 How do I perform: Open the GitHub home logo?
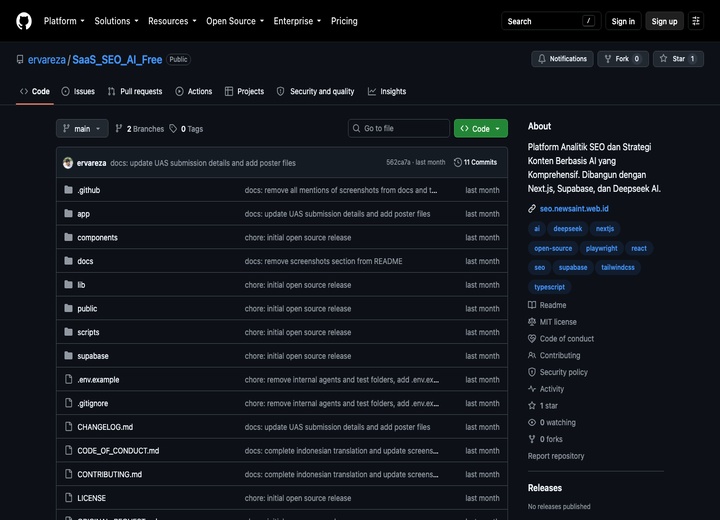click(24, 21)
